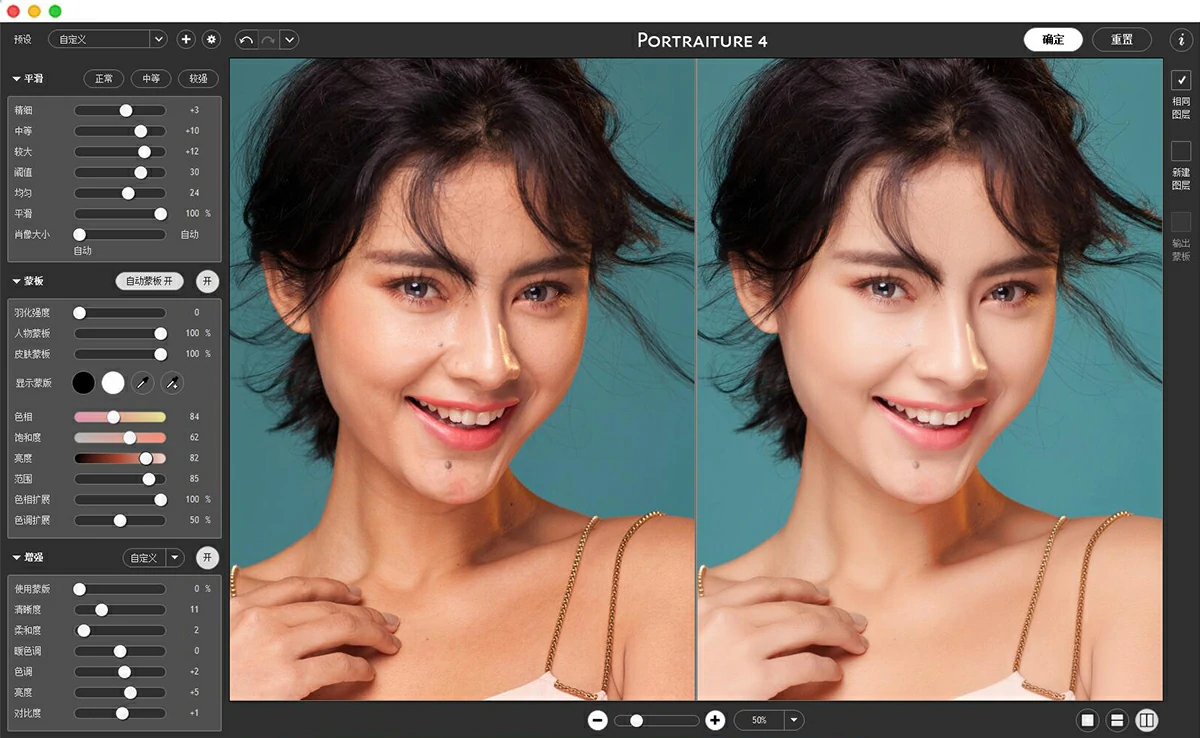Image resolution: width=1200 pixels, height=738 pixels.
Task: Open the 50% zoom level dropdown
Action: pyautogui.click(x=794, y=720)
